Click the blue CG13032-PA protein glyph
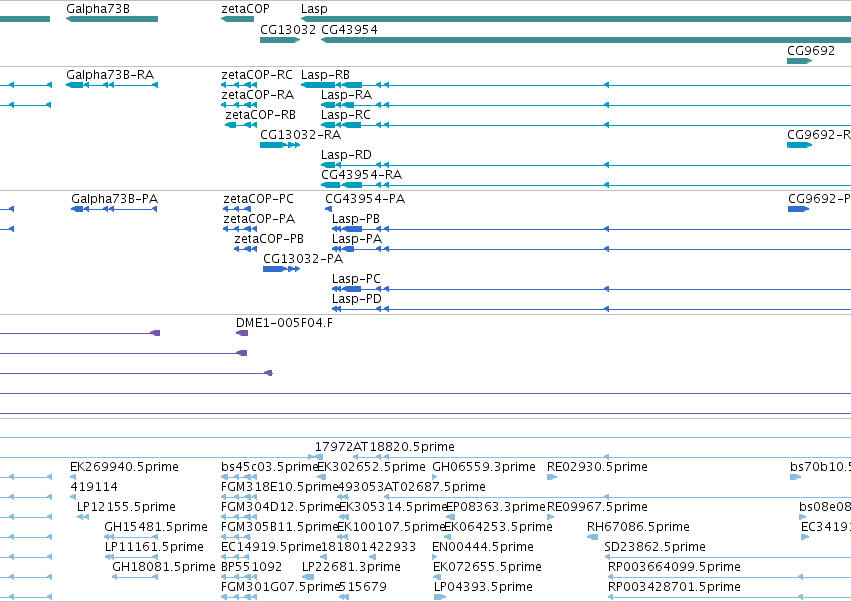 [281, 269]
